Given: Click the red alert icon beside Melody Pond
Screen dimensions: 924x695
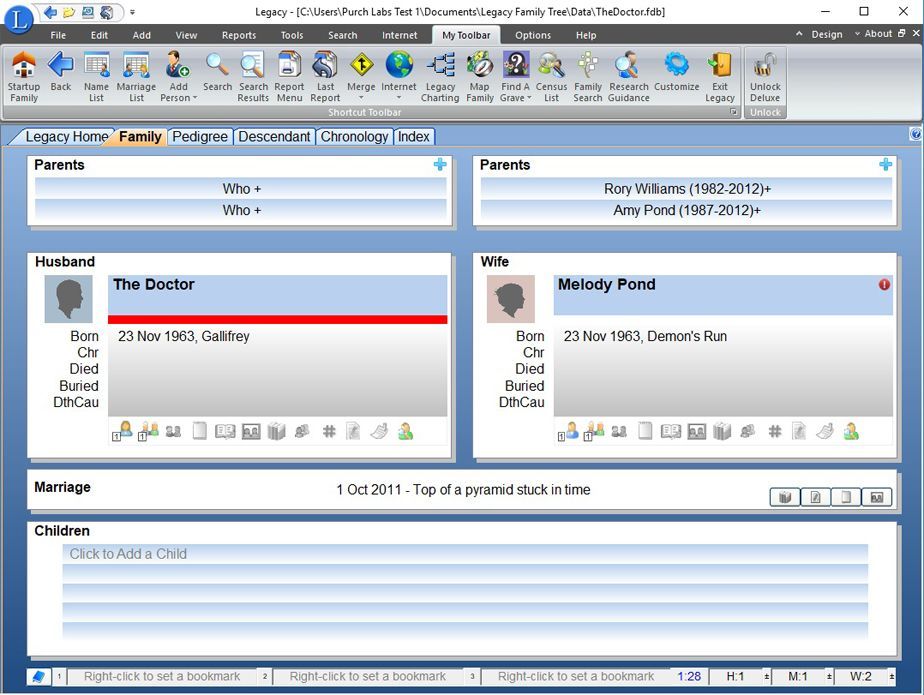Looking at the screenshot, I should 884,285.
